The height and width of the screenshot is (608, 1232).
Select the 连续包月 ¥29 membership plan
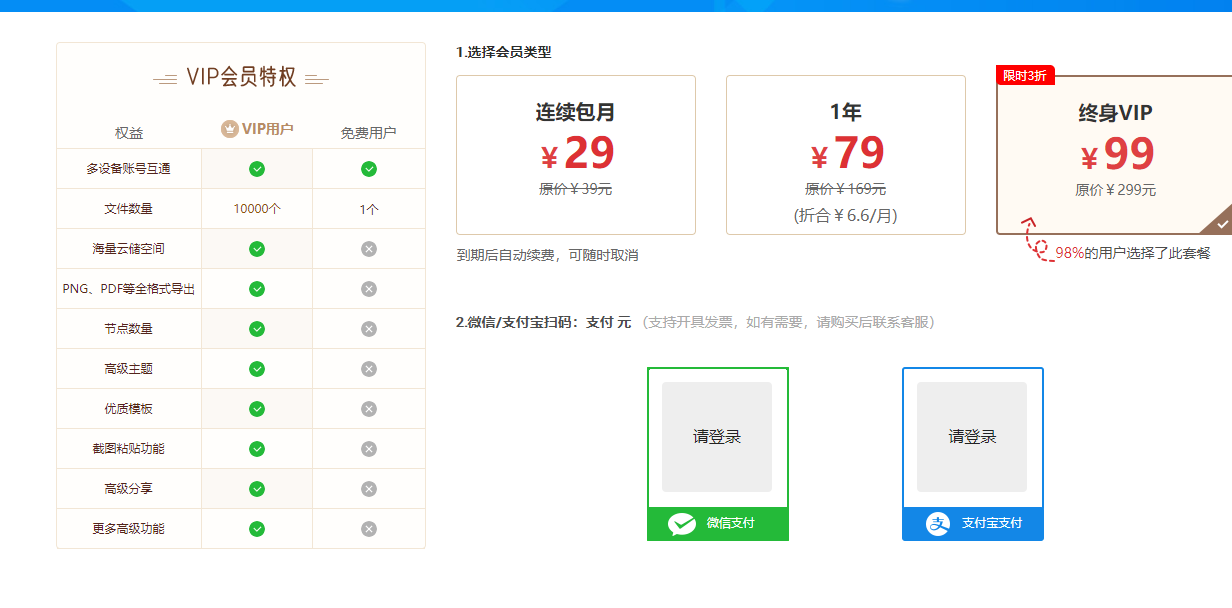(575, 155)
